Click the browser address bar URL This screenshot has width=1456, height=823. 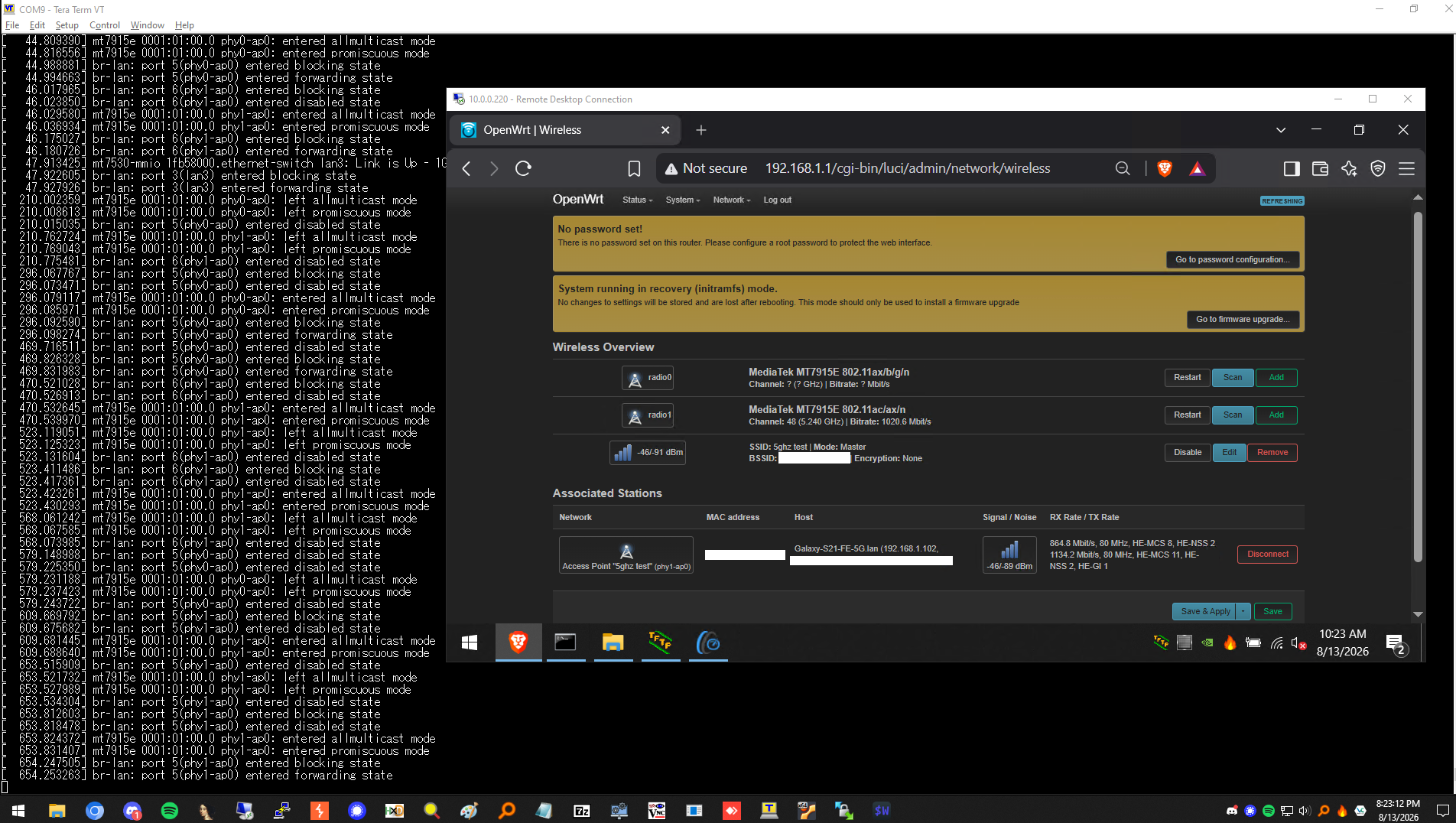[908, 168]
